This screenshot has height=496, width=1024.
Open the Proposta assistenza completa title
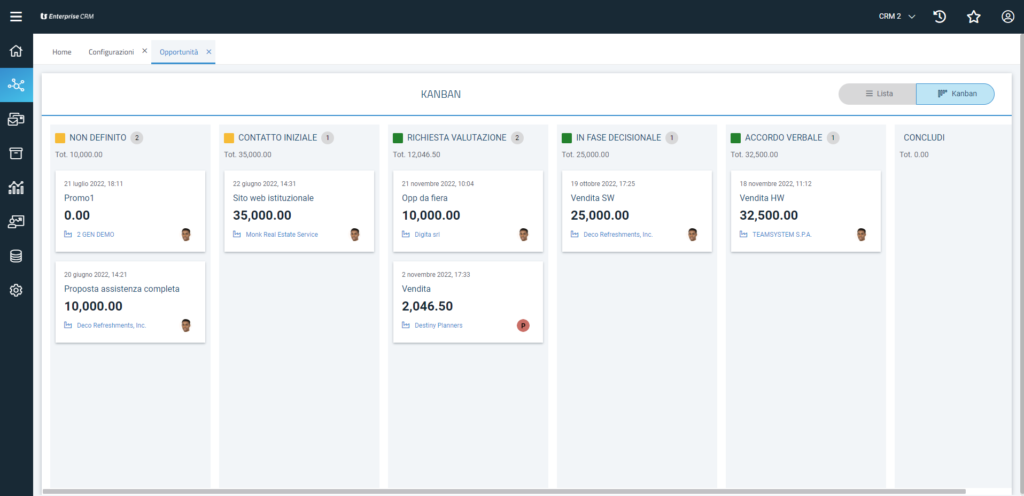121,288
